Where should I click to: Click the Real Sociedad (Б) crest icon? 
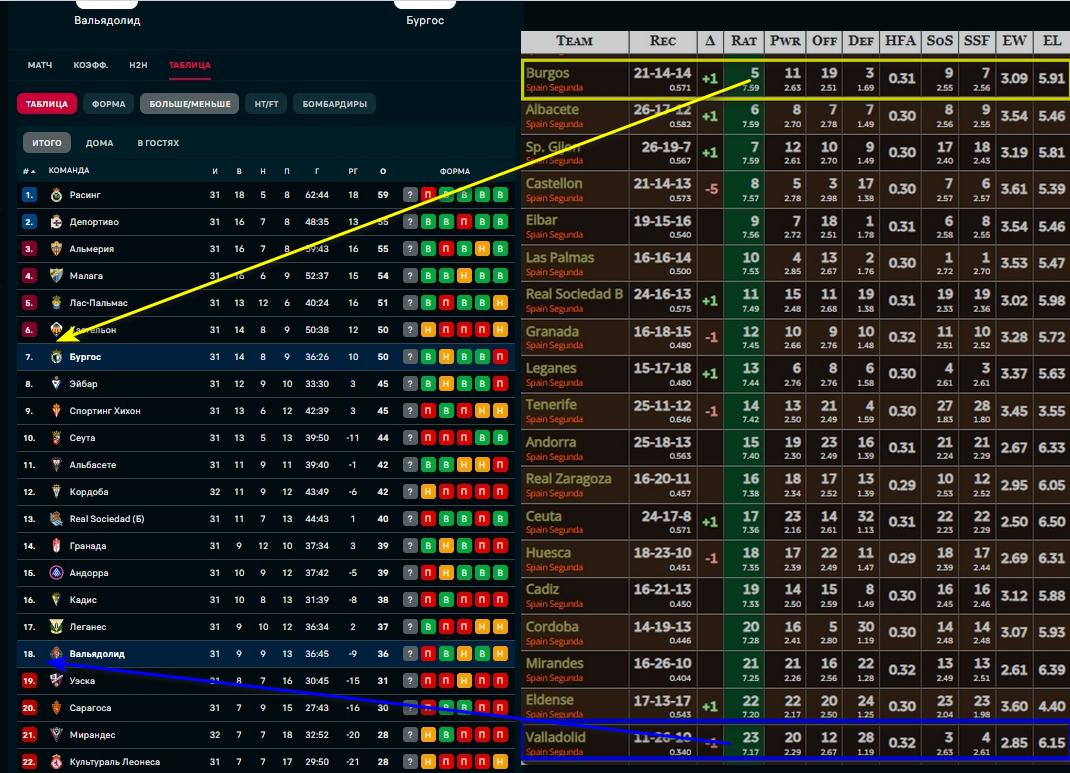(57, 519)
